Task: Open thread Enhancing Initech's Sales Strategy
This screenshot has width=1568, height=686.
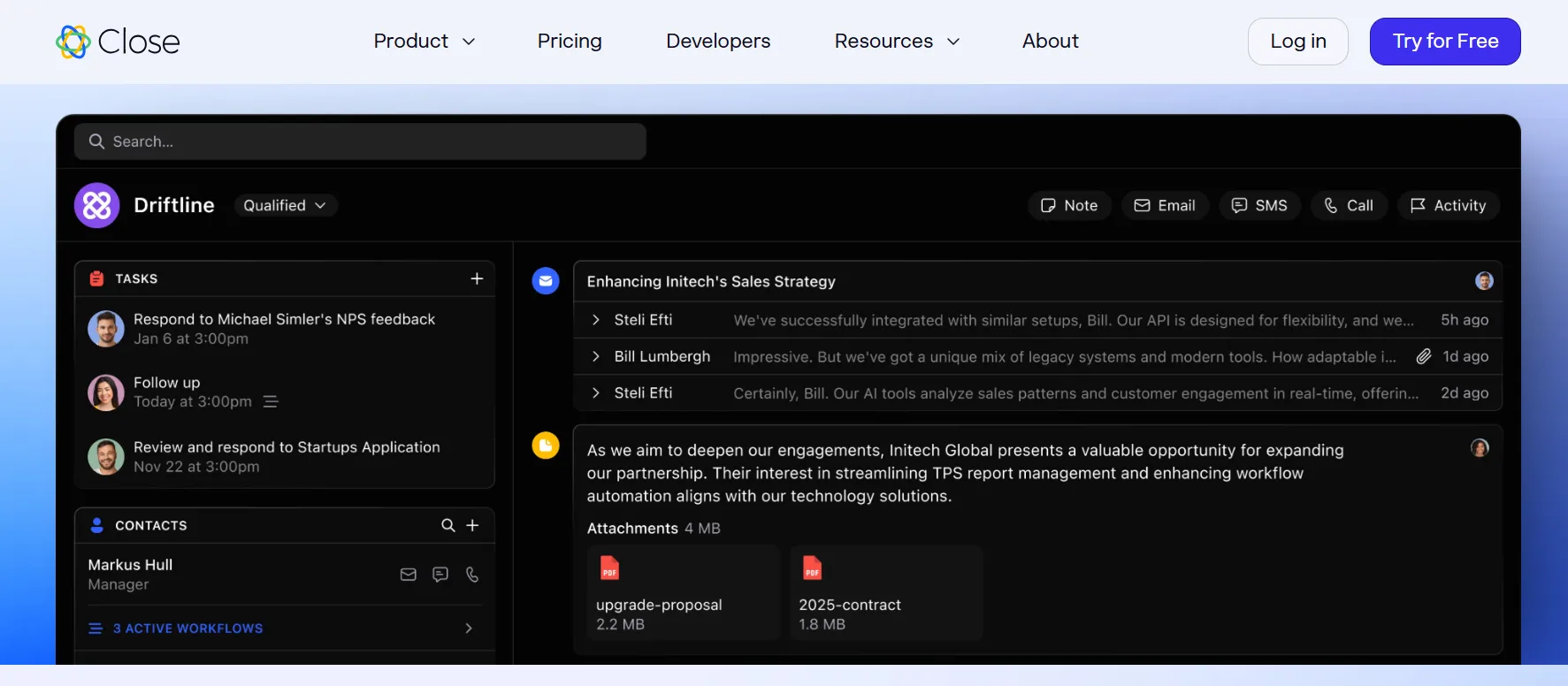Action: (711, 281)
